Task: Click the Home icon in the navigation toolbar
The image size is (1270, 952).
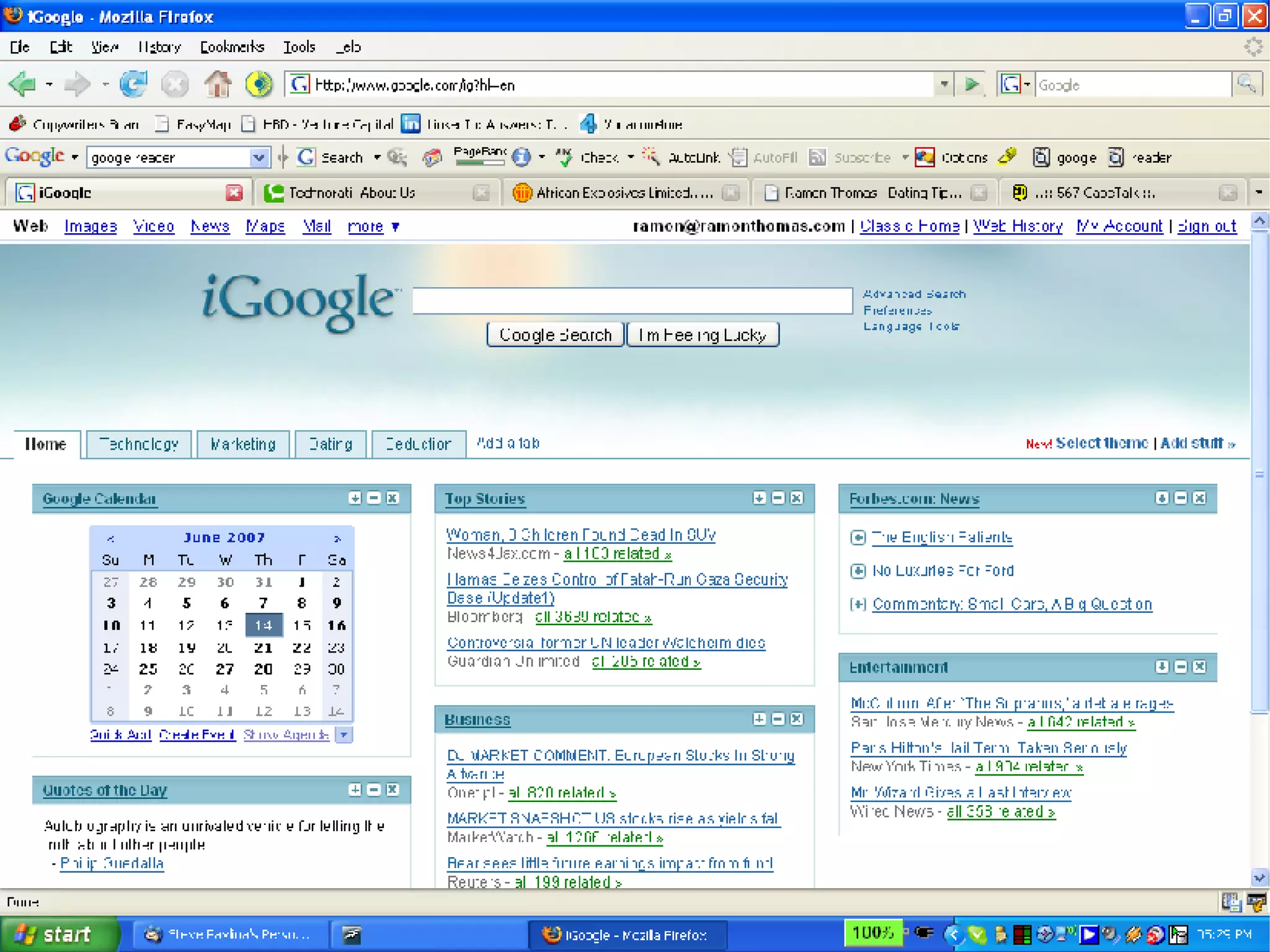Action: [218, 84]
